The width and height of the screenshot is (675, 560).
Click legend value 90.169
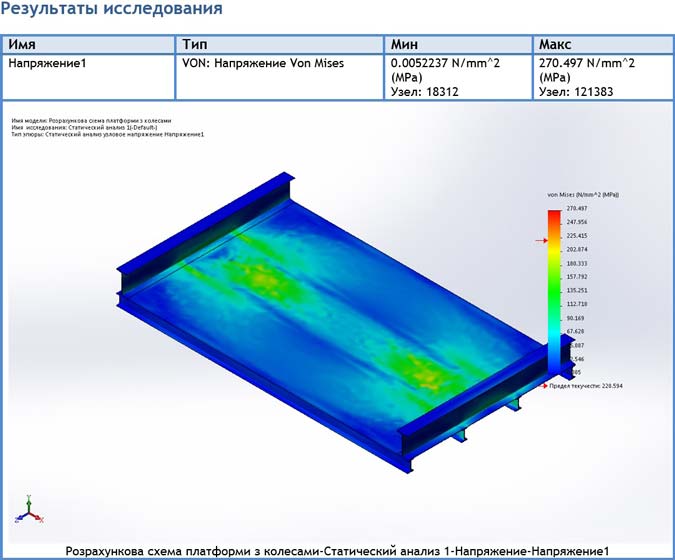(576, 318)
